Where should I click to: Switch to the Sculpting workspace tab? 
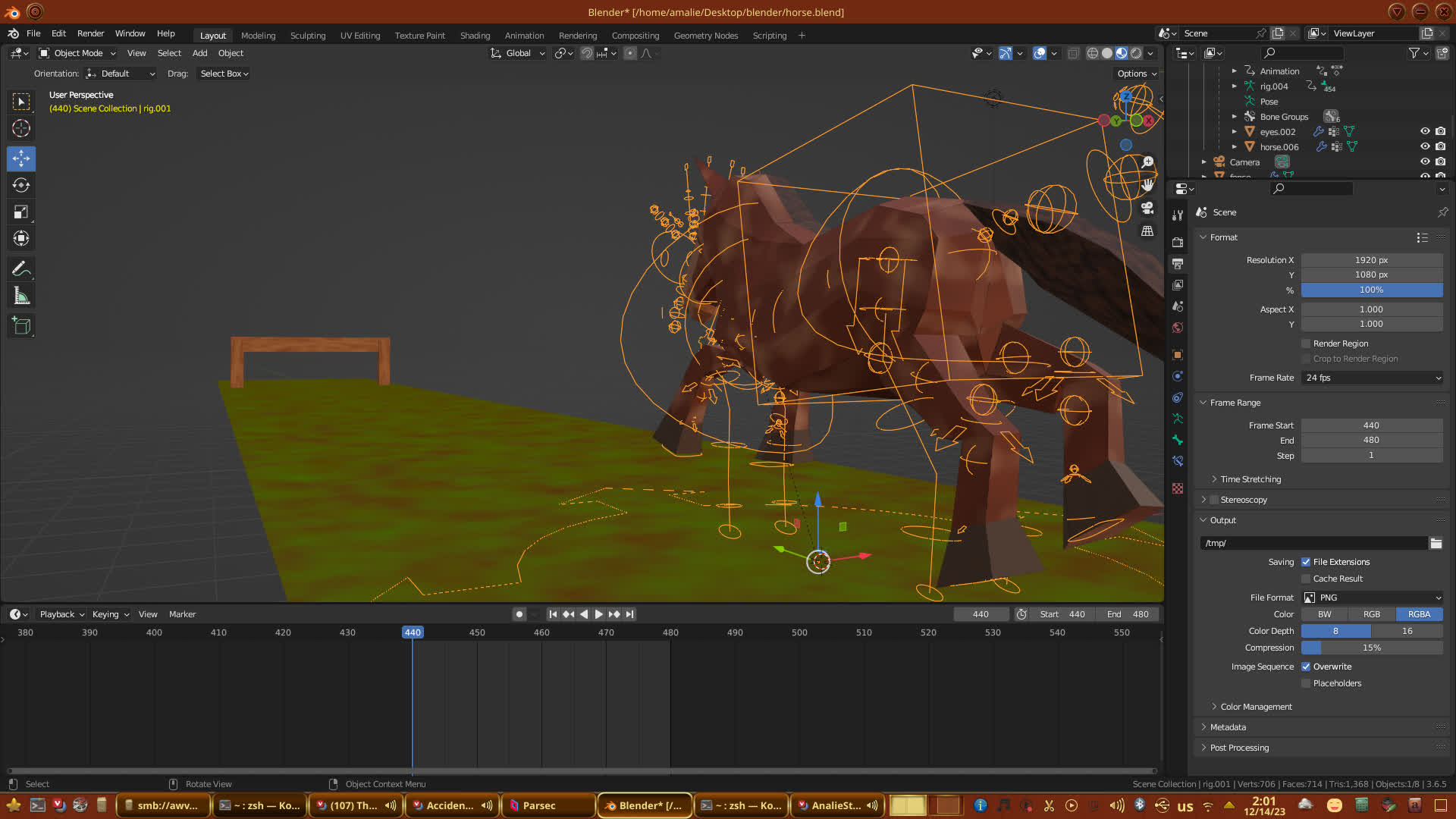tap(307, 36)
